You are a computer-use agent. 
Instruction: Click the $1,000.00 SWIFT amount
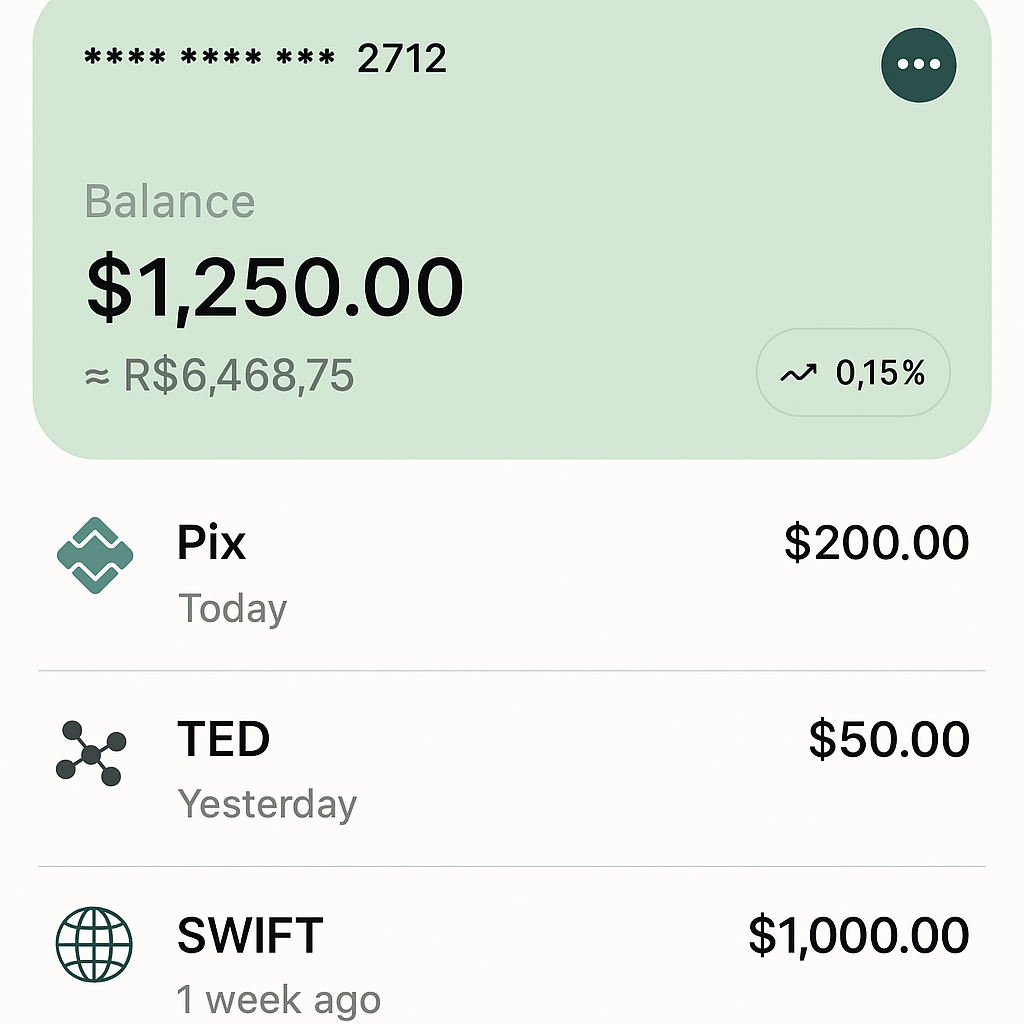click(859, 936)
